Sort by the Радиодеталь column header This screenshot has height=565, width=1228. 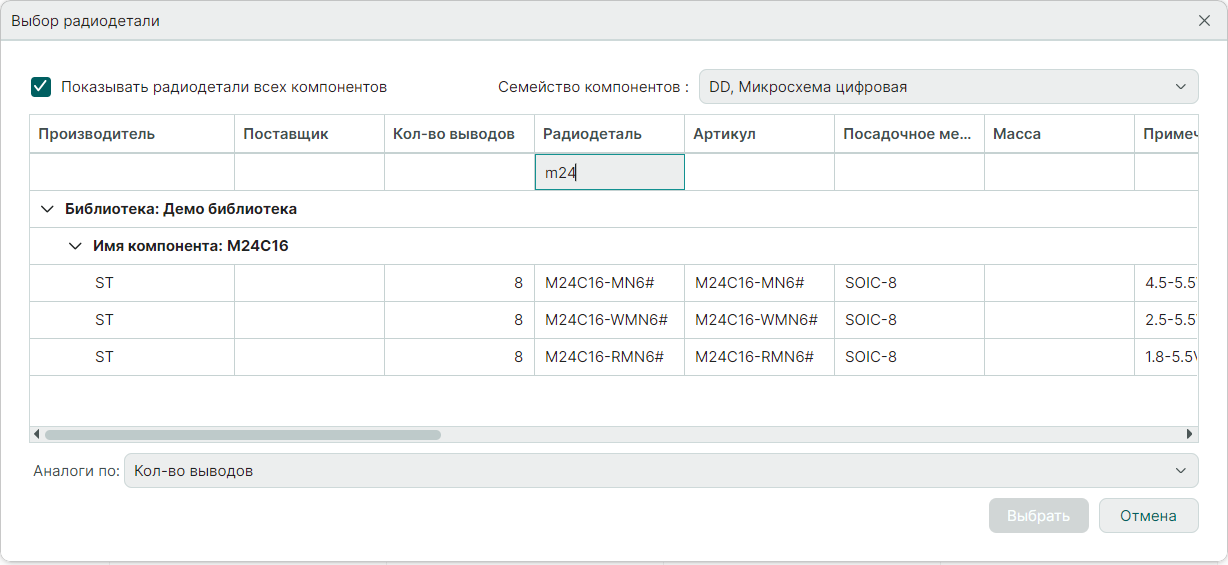pyautogui.click(x=609, y=134)
